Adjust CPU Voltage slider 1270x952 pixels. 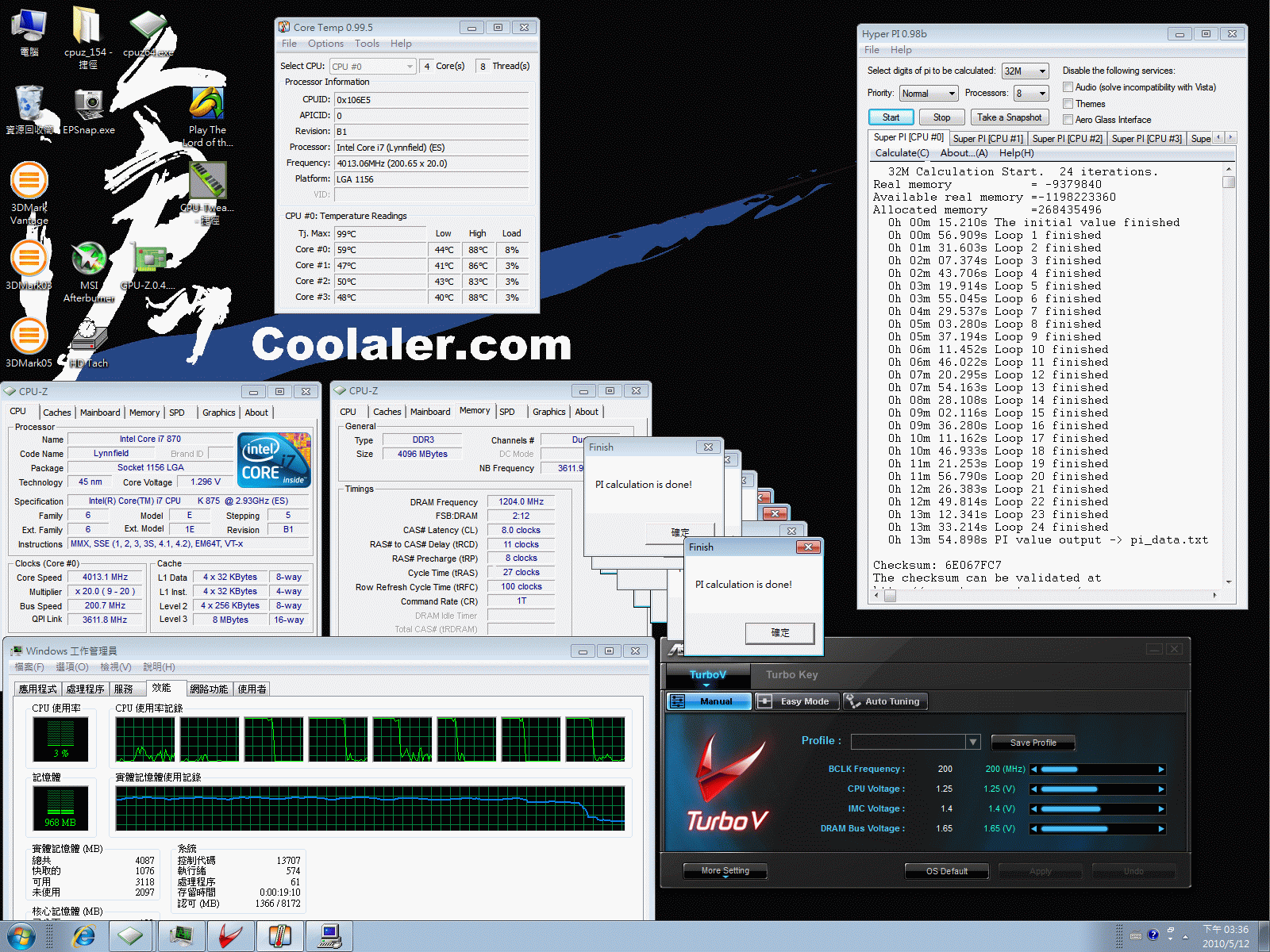pos(1098,789)
